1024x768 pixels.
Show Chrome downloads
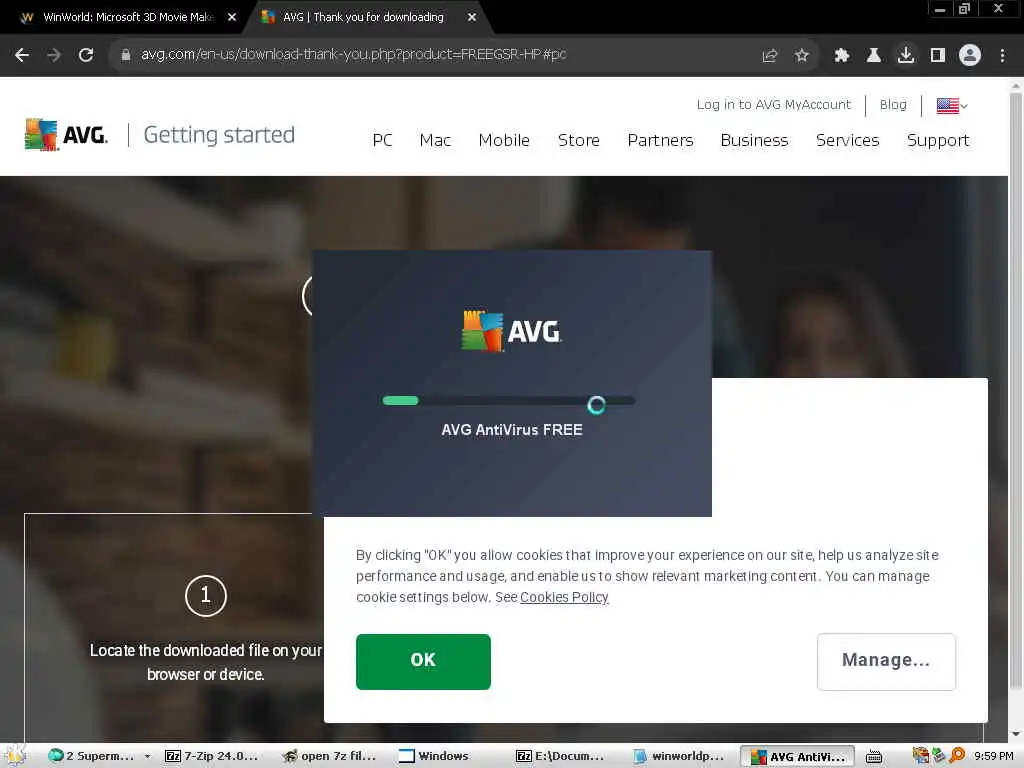pyautogui.click(x=906, y=55)
